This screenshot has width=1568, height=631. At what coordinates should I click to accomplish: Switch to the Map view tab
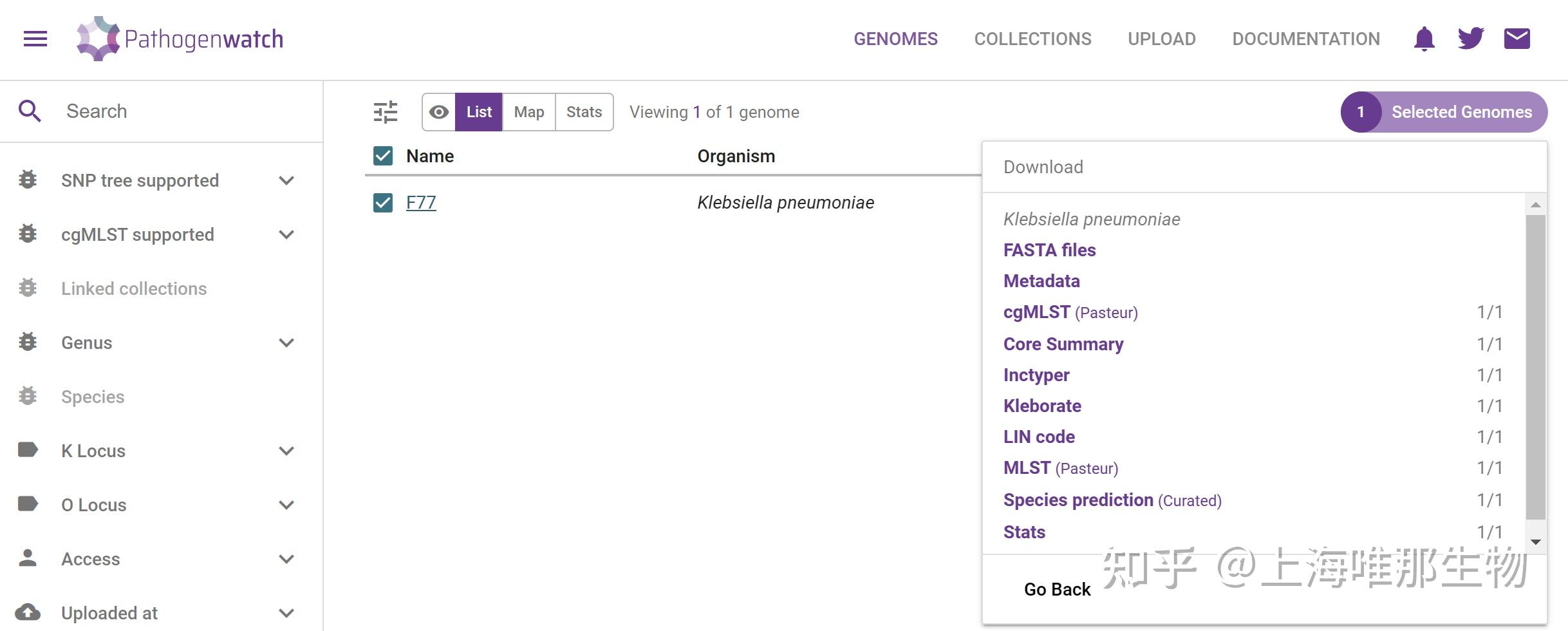point(528,112)
